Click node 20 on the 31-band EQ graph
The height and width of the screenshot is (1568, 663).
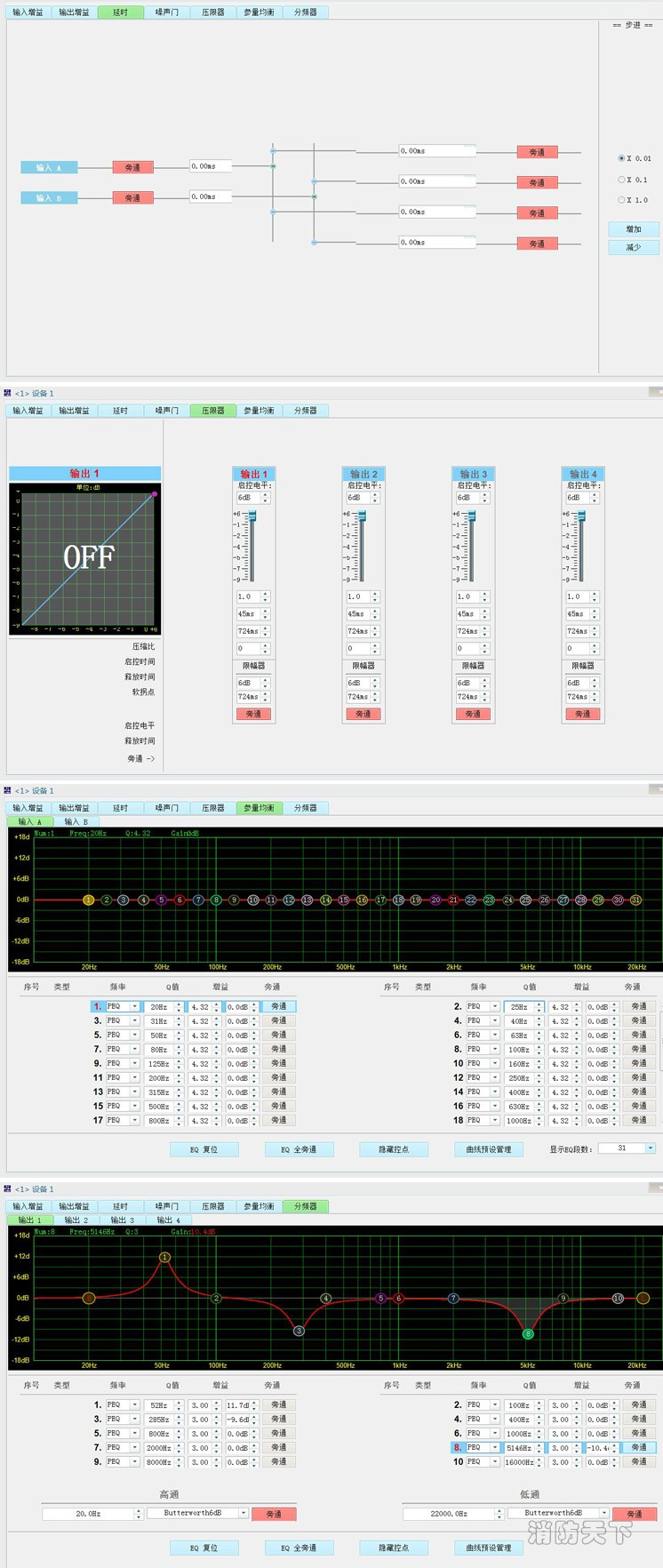pos(435,900)
